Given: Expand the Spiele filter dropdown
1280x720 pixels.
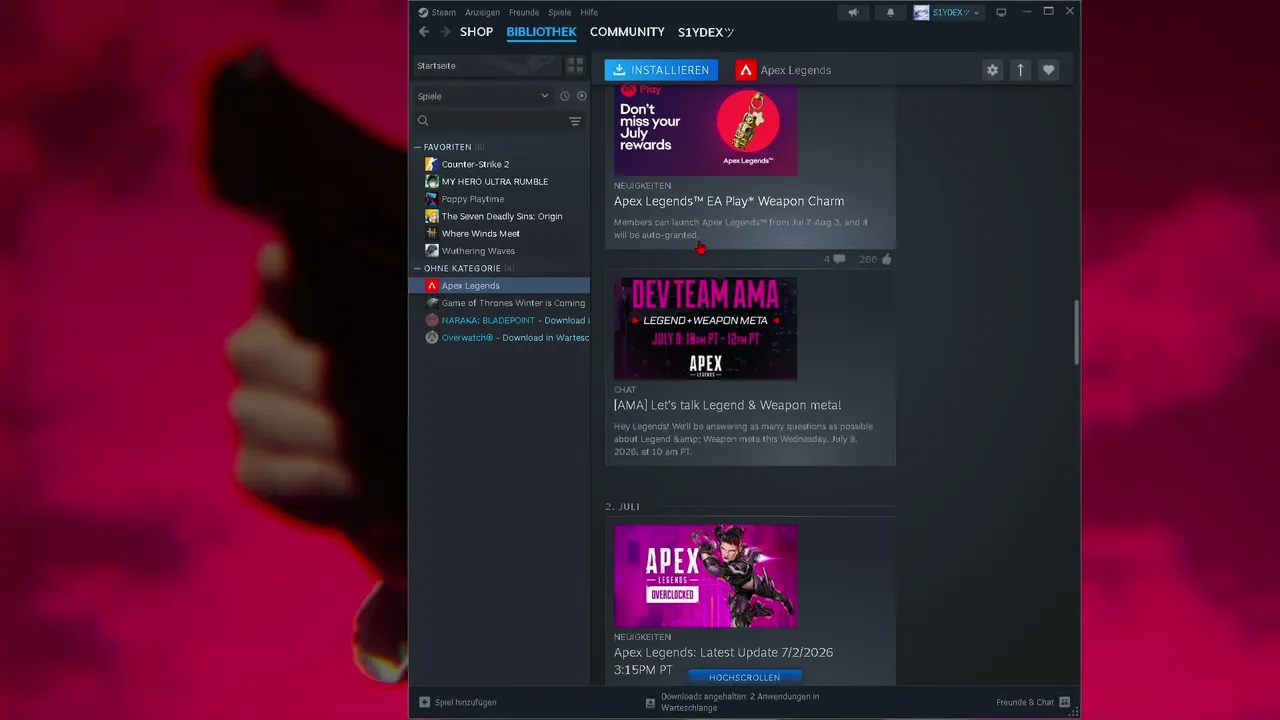Looking at the screenshot, I should click(484, 96).
